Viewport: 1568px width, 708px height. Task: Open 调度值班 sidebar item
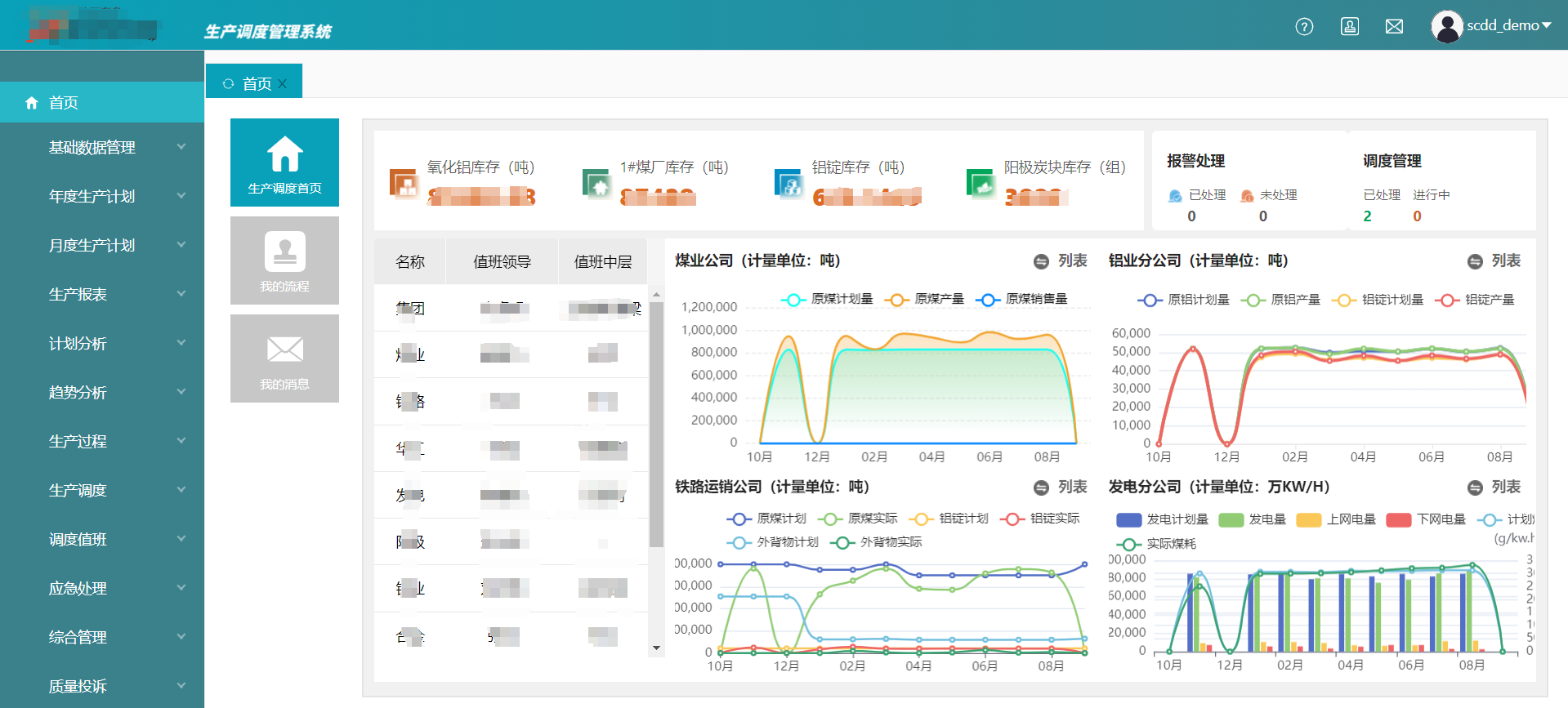click(102, 539)
